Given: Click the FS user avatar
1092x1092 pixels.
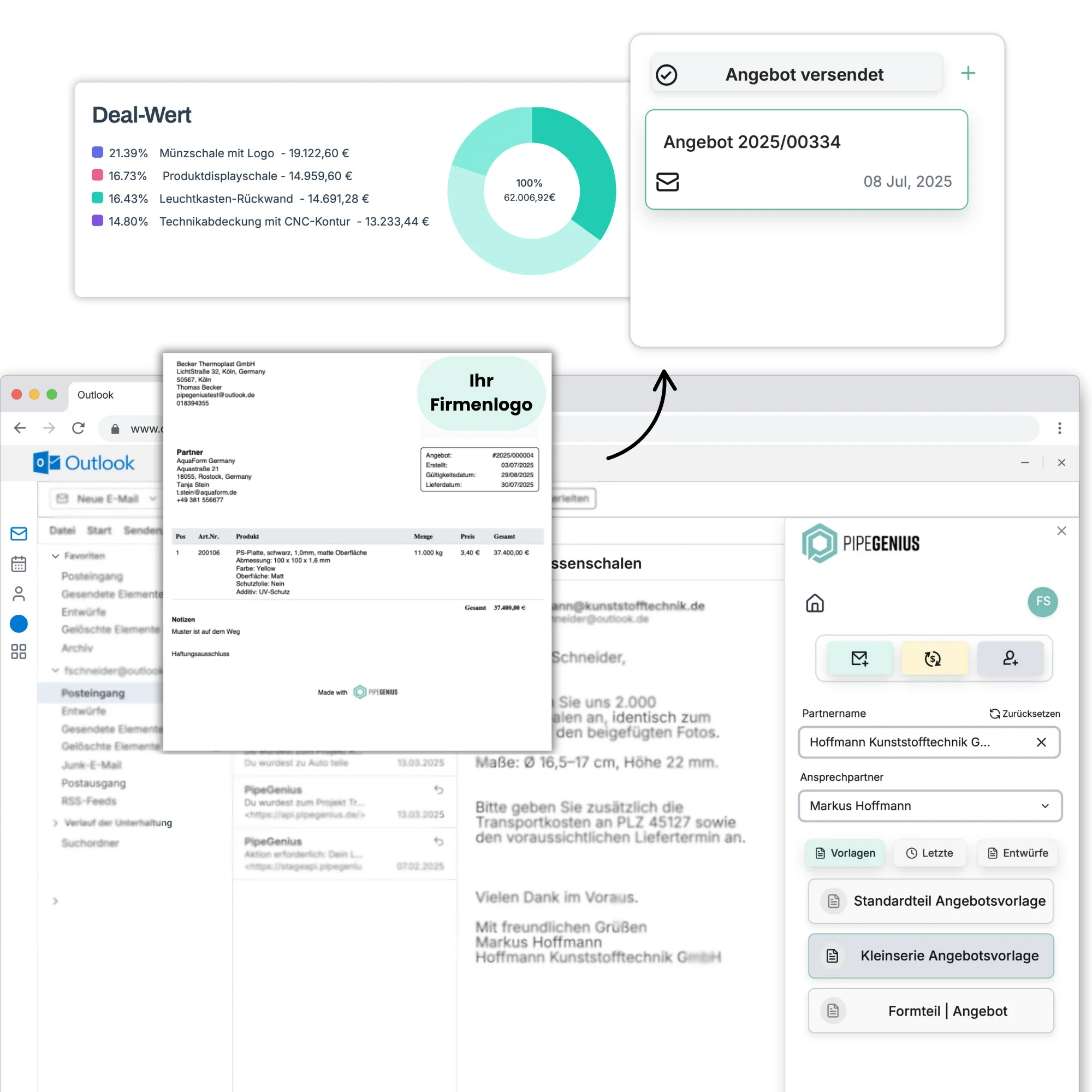Looking at the screenshot, I should 1042,601.
